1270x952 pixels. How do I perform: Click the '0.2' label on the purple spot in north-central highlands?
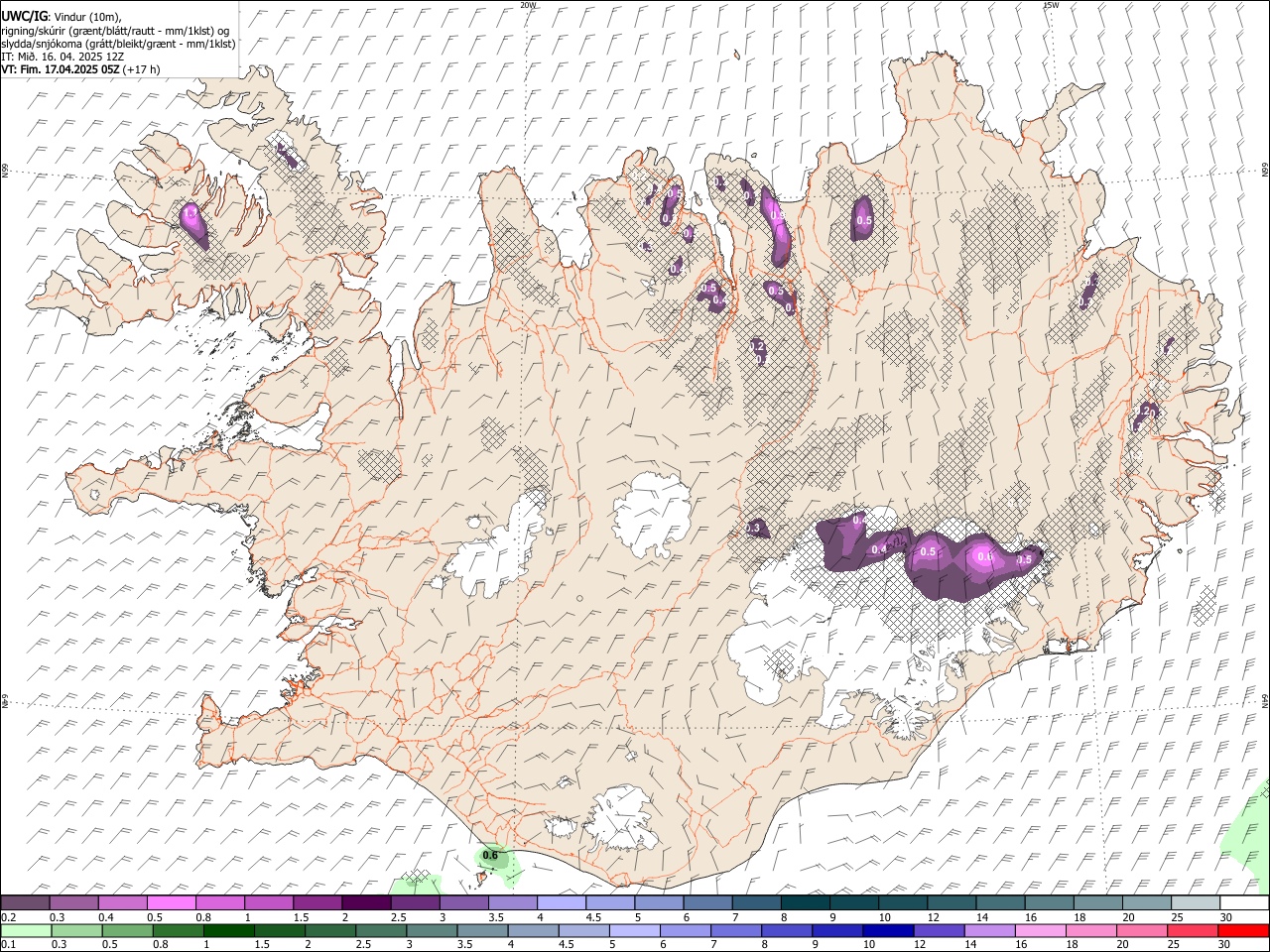click(x=757, y=347)
